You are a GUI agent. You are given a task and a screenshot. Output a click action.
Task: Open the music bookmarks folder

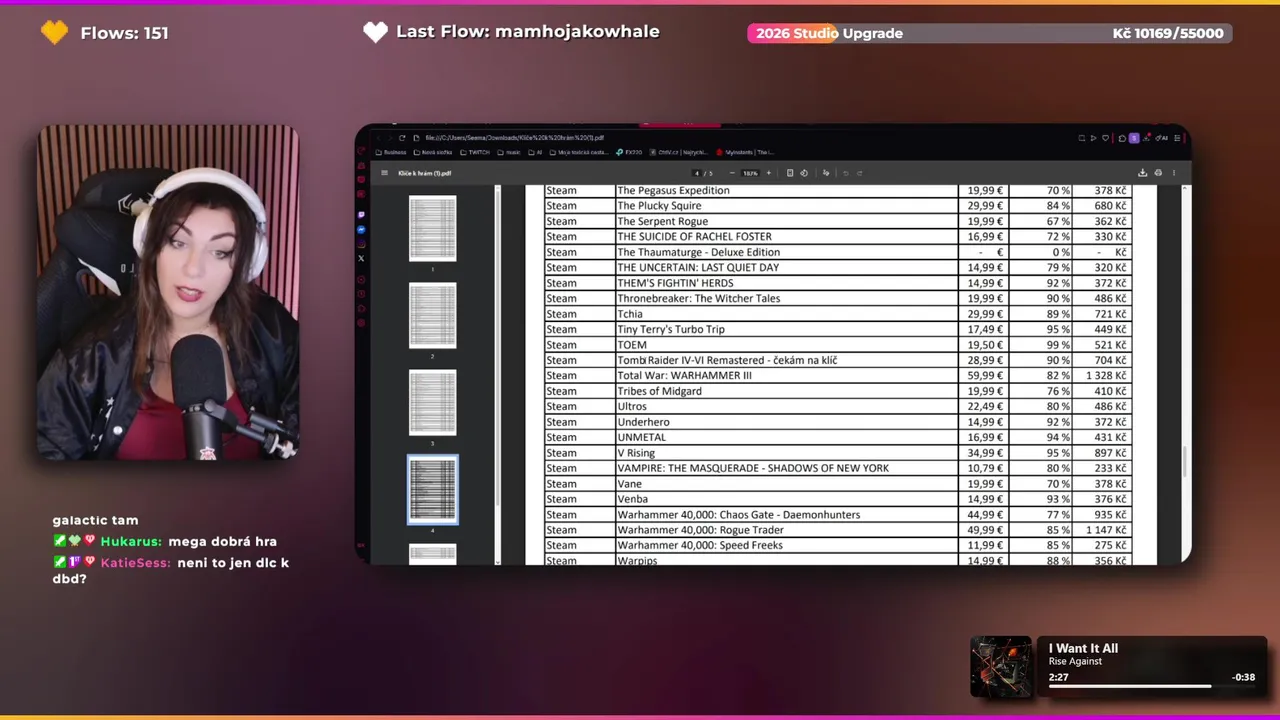509,152
